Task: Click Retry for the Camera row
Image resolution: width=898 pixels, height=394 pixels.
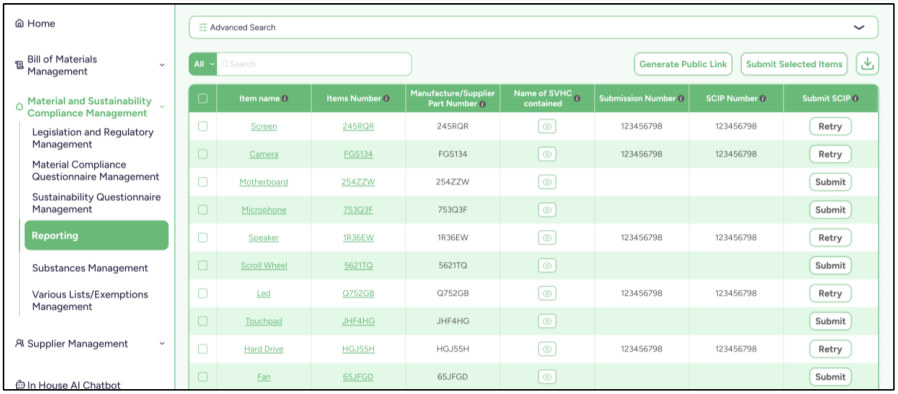Action: pos(830,154)
